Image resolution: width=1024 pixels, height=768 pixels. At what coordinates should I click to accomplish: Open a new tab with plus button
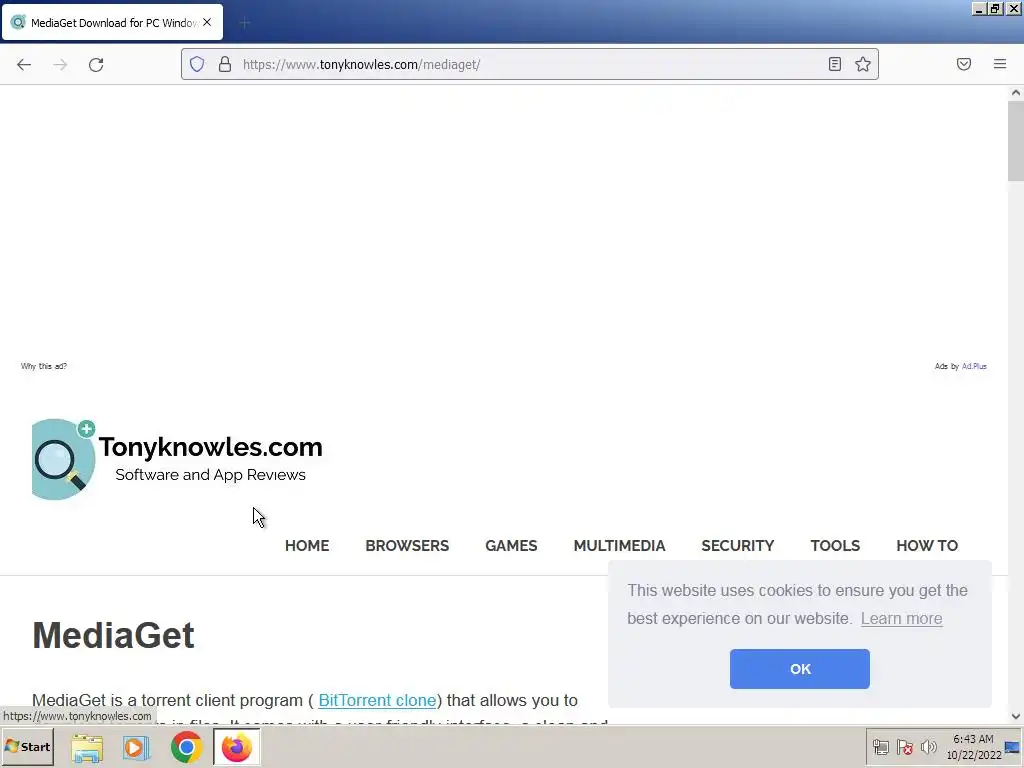click(x=245, y=23)
